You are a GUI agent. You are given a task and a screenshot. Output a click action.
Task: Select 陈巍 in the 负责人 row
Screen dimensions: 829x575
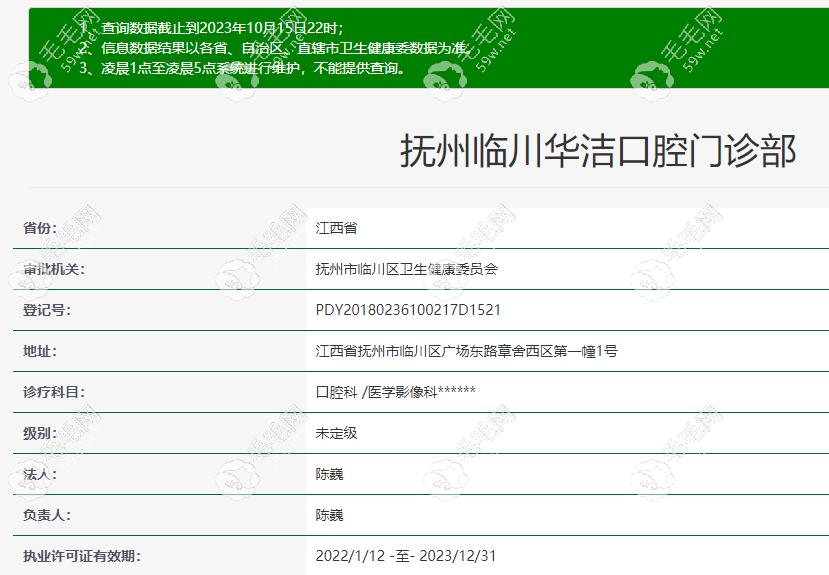click(329, 515)
